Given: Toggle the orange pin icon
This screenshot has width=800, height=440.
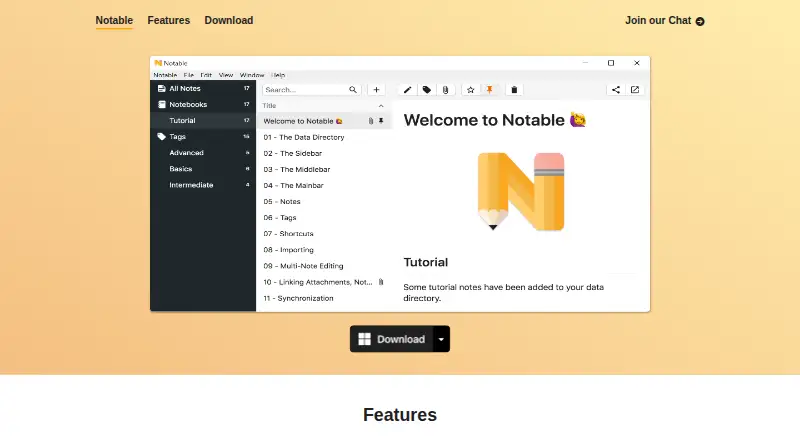Looking at the screenshot, I should tap(489, 90).
